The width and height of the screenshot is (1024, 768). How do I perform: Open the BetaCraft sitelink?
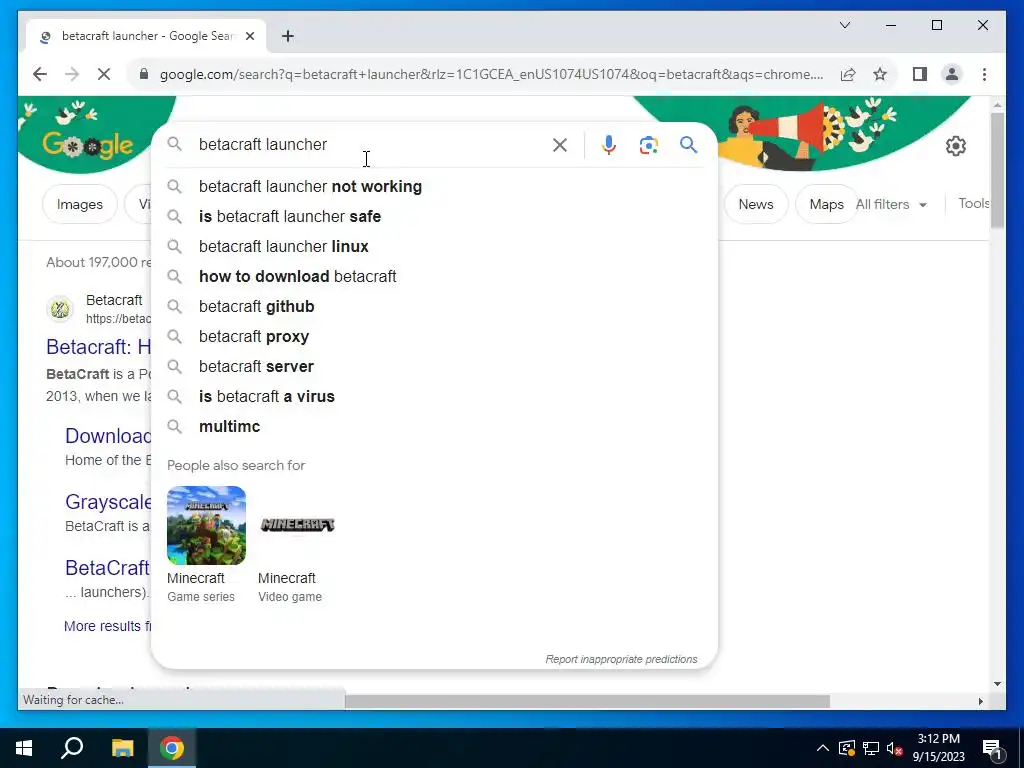tap(108, 568)
